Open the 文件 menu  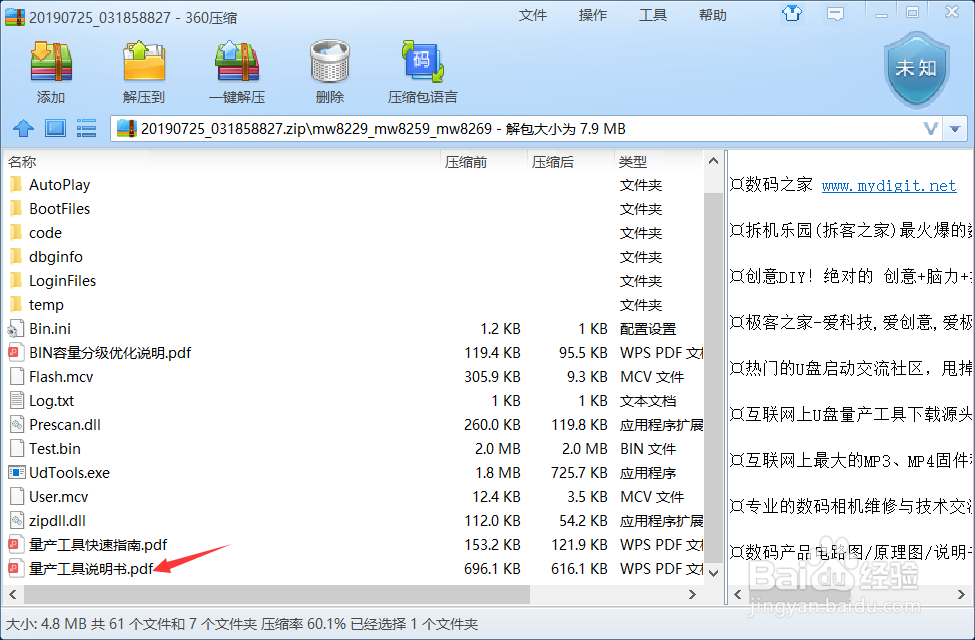pos(532,15)
